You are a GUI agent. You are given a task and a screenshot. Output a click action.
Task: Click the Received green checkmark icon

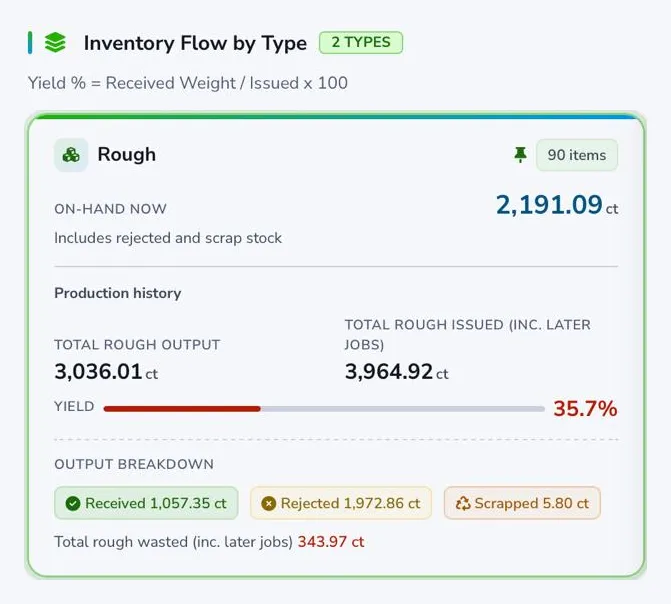coord(73,503)
